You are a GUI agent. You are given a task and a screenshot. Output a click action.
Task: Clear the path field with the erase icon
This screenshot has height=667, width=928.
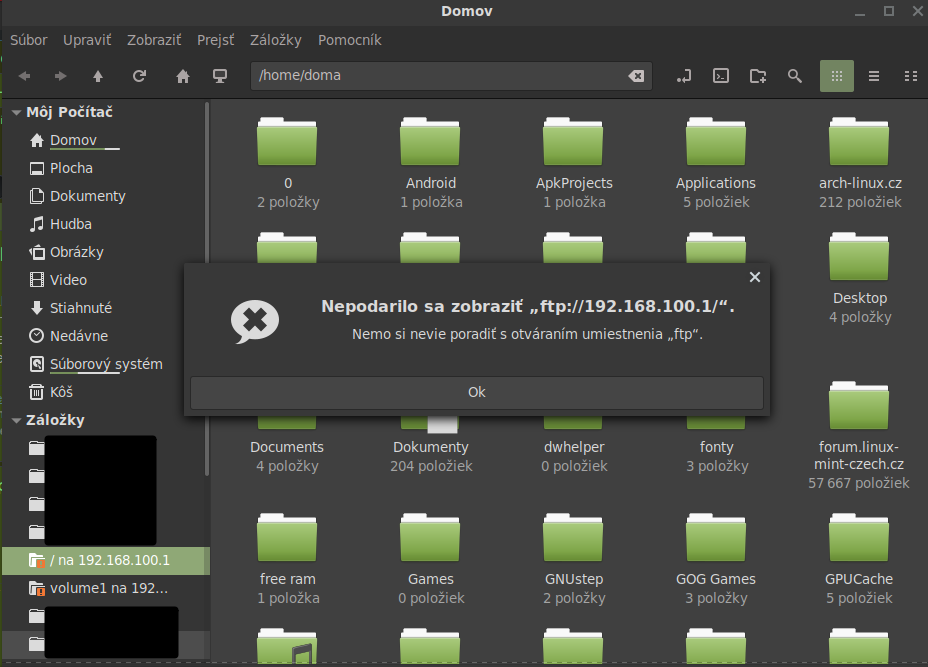[636, 76]
